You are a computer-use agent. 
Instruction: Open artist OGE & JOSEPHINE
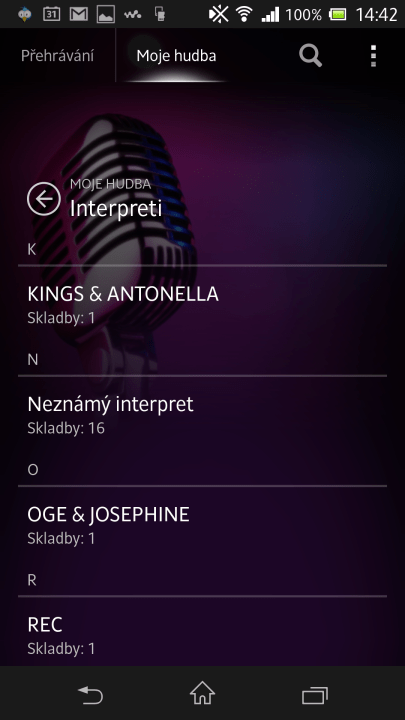pos(202,524)
